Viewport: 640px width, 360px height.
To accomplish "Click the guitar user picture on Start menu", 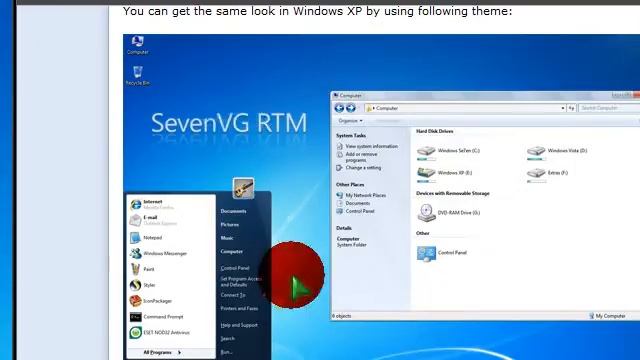I will coord(243,188).
